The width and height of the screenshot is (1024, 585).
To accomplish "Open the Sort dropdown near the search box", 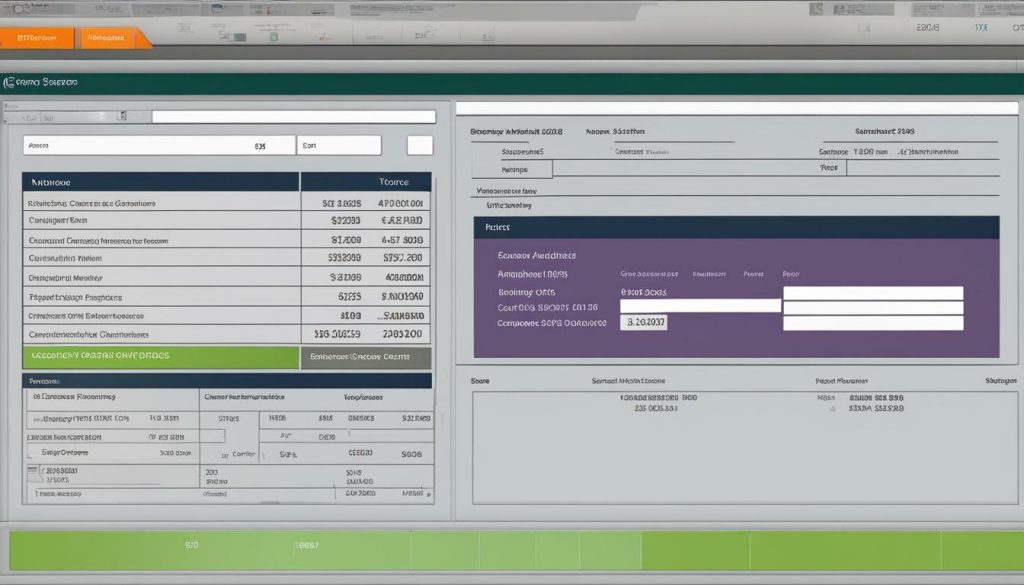I will click(340, 145).
